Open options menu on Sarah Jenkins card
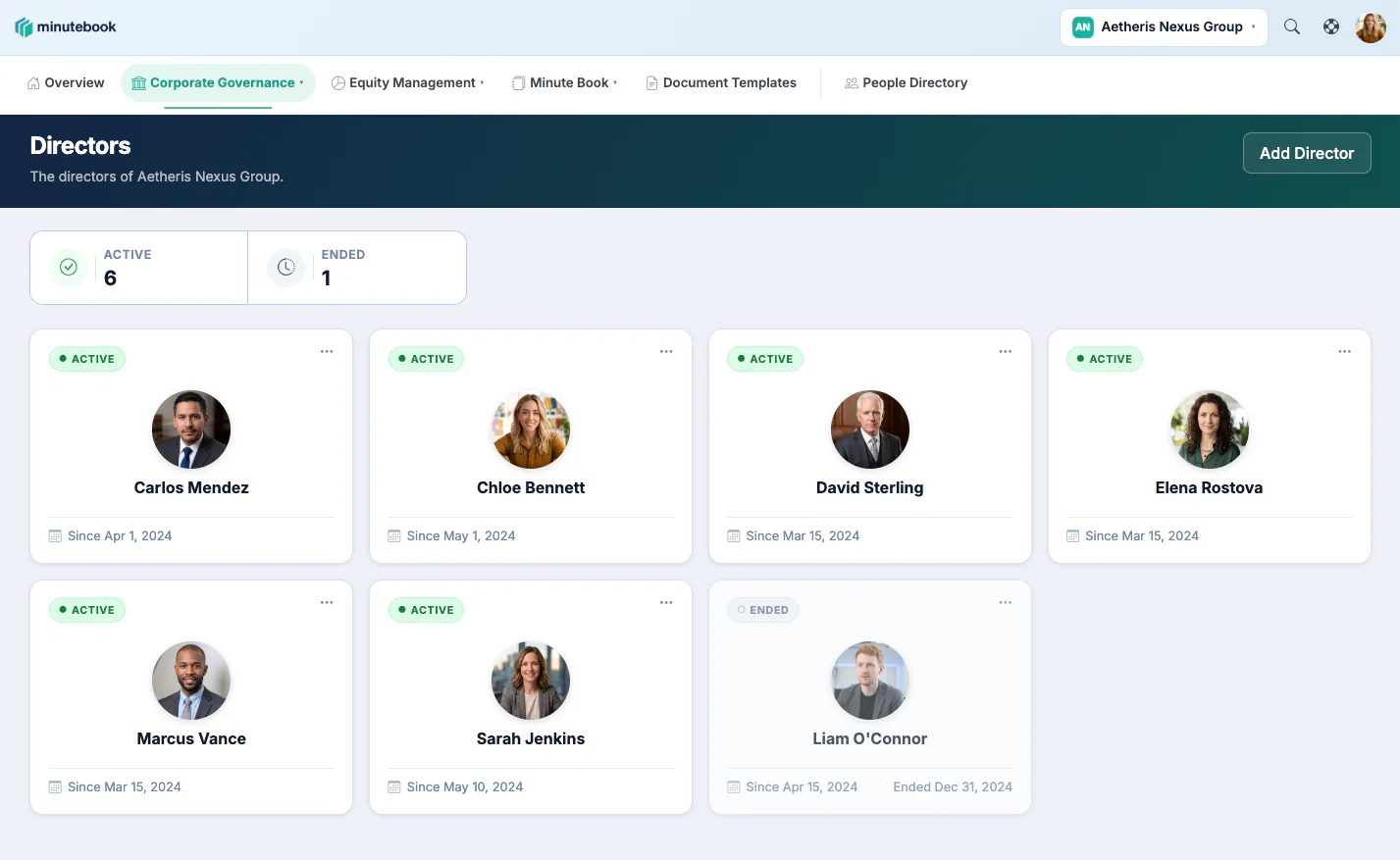This screenshot has width=1400, height=860. pyautogui.click(x=666, y=602)
